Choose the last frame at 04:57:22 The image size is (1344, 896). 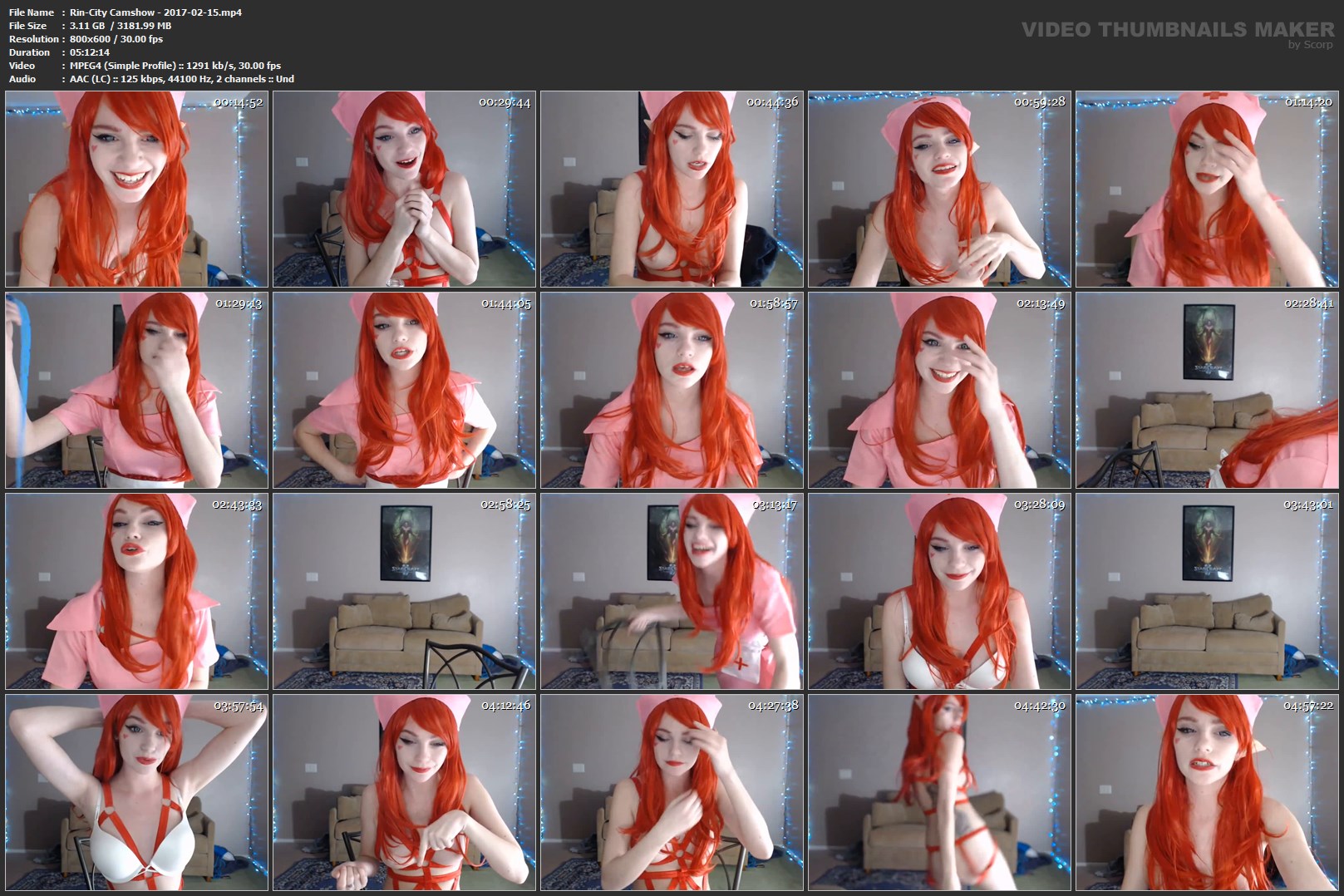(x=1207, y=792)
